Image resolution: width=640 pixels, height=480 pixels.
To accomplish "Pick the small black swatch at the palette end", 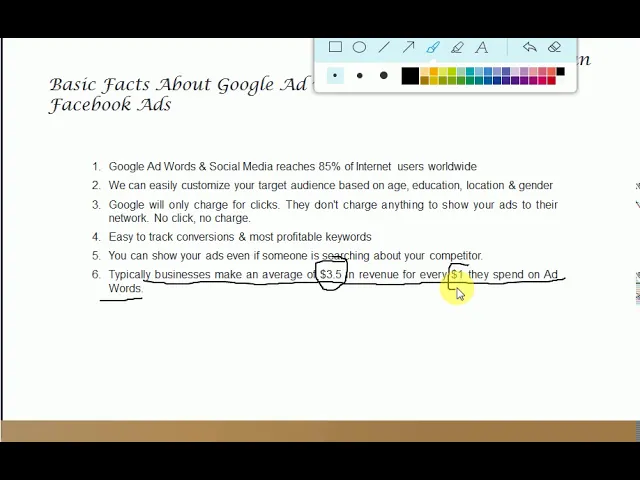I will 560,72.
